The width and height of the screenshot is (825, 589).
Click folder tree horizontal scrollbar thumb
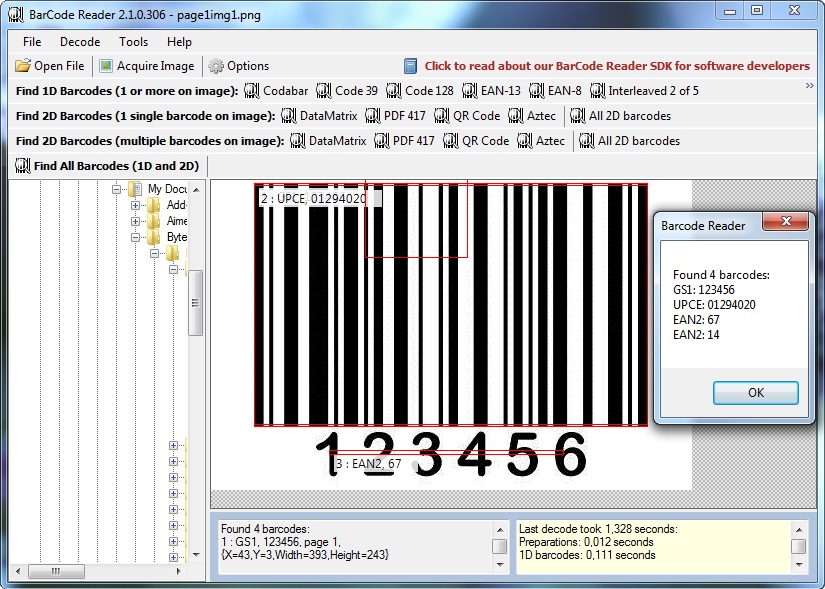[56, 571]
